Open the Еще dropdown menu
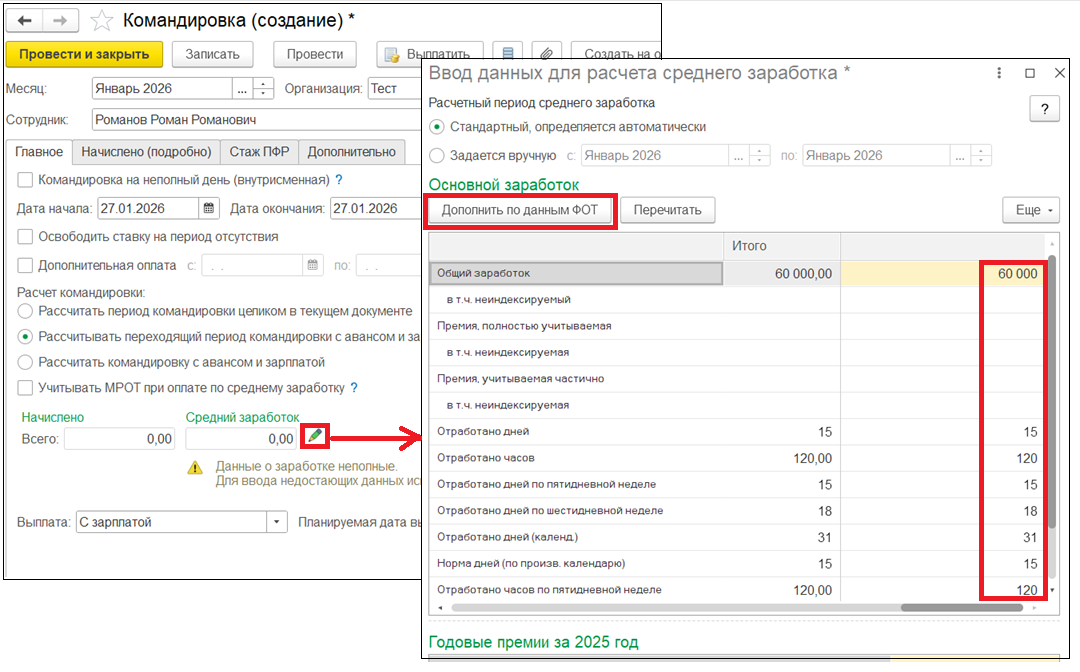The height and width of the screenshot is (672, 1080). pos(1030,210)
